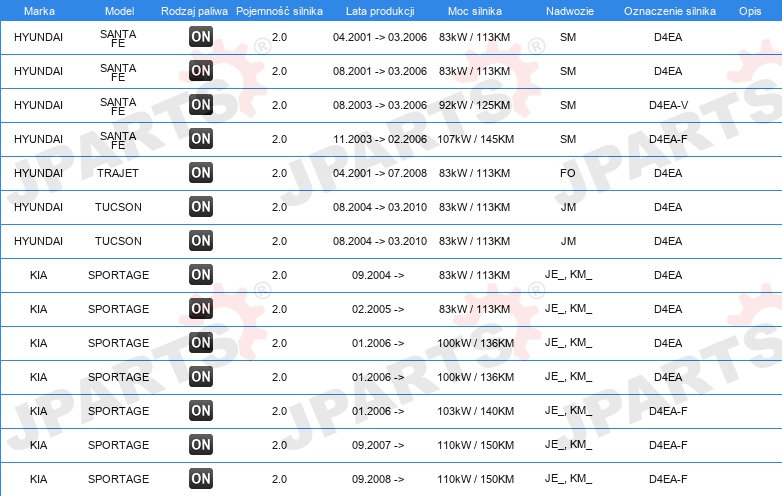Click the 04.2001 -> 07.2008 production years cell
The image size is (782, 496).
(380, 173)
